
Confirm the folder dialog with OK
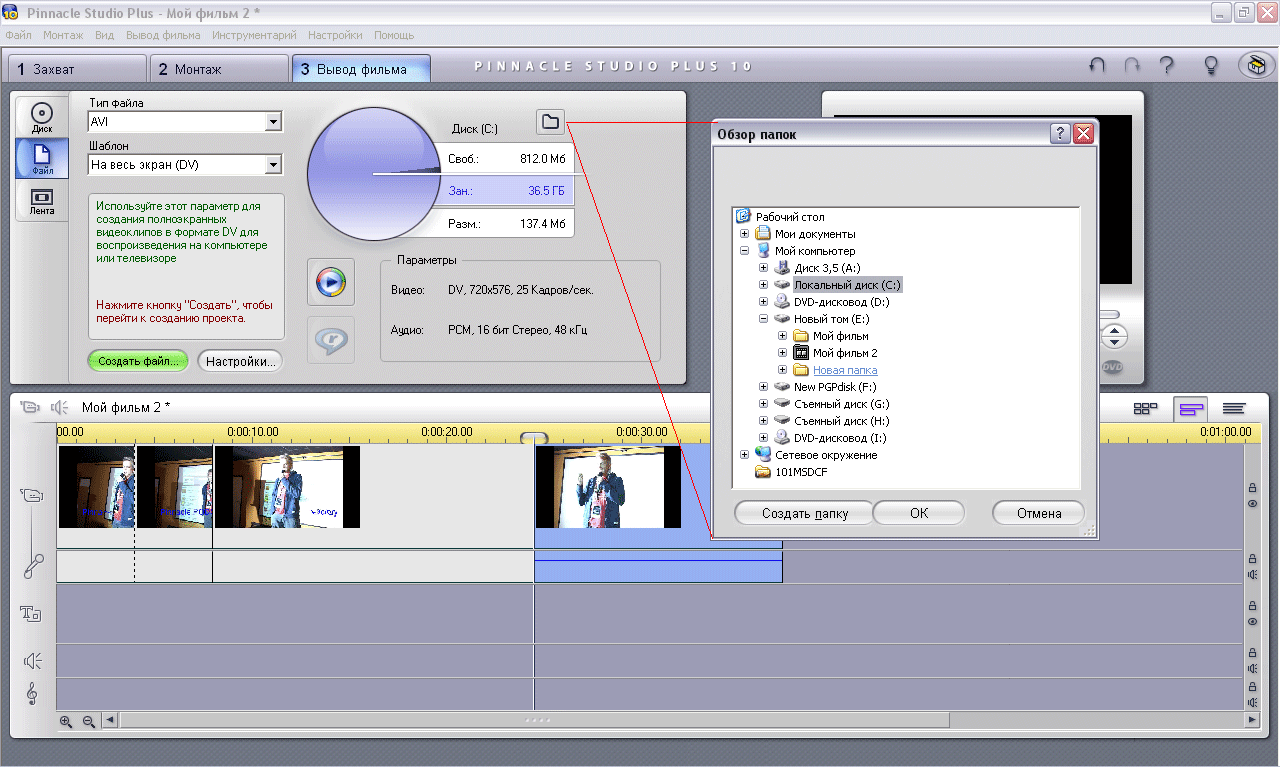pos(919,513)
